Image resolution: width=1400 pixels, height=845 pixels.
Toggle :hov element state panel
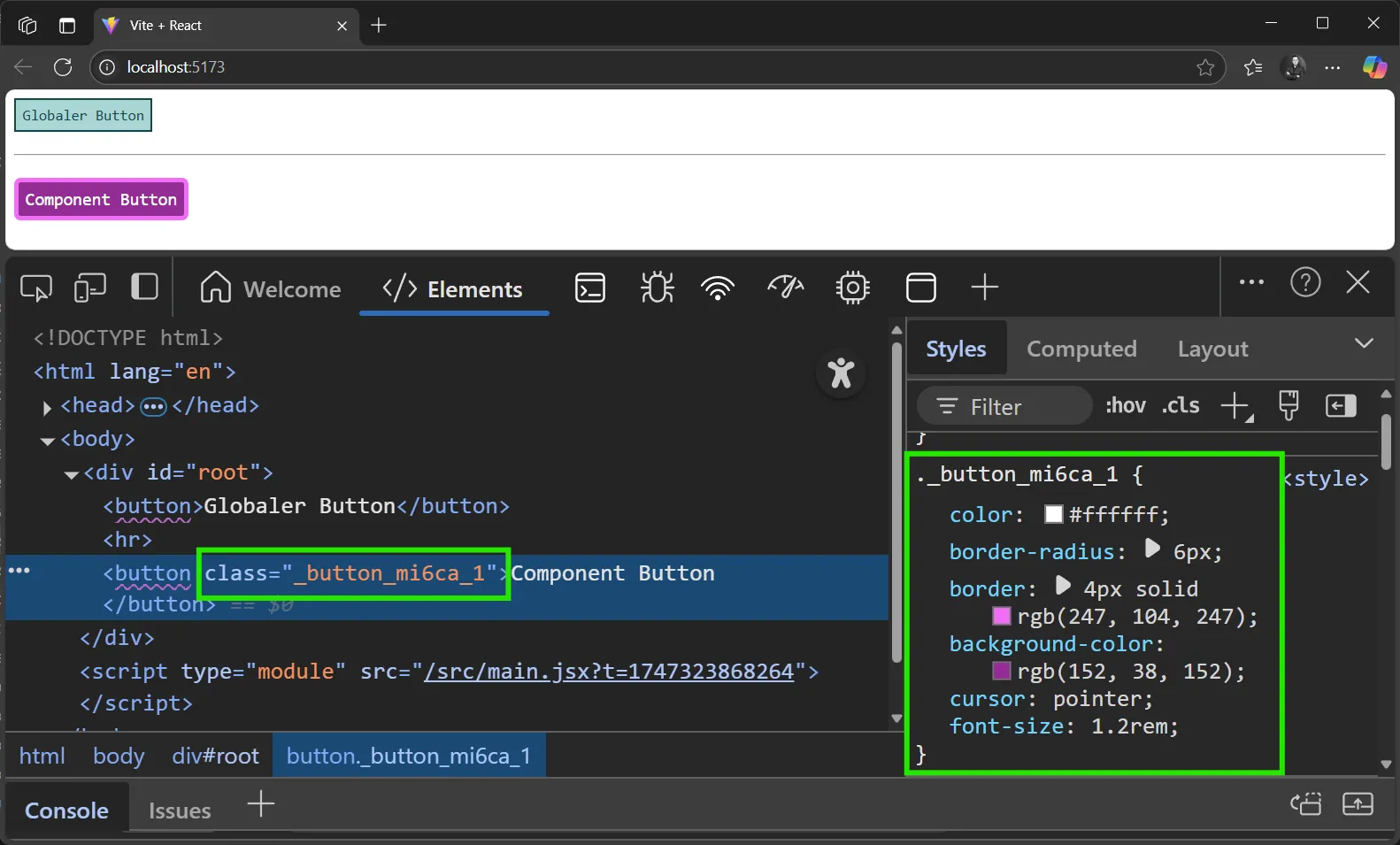[1125, 405]
